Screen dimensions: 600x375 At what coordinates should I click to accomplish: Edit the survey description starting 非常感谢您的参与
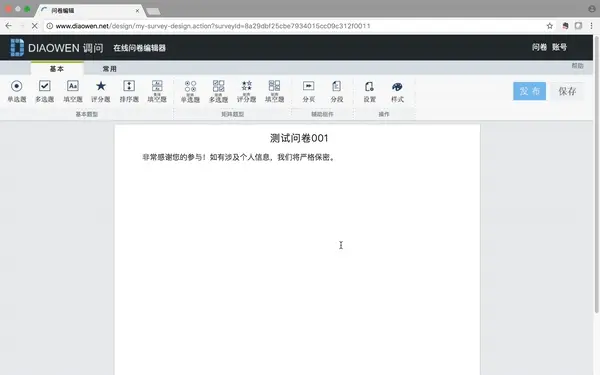point(238,157)
